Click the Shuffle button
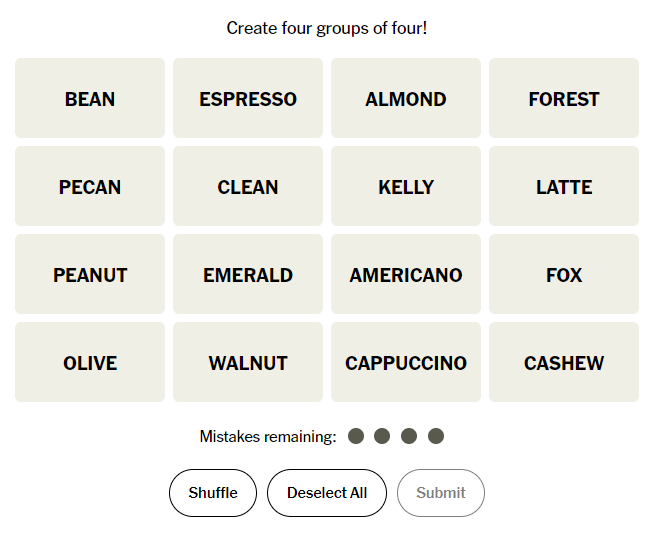The width and height of the screenshot is (658, 534). tap(213, 493)
